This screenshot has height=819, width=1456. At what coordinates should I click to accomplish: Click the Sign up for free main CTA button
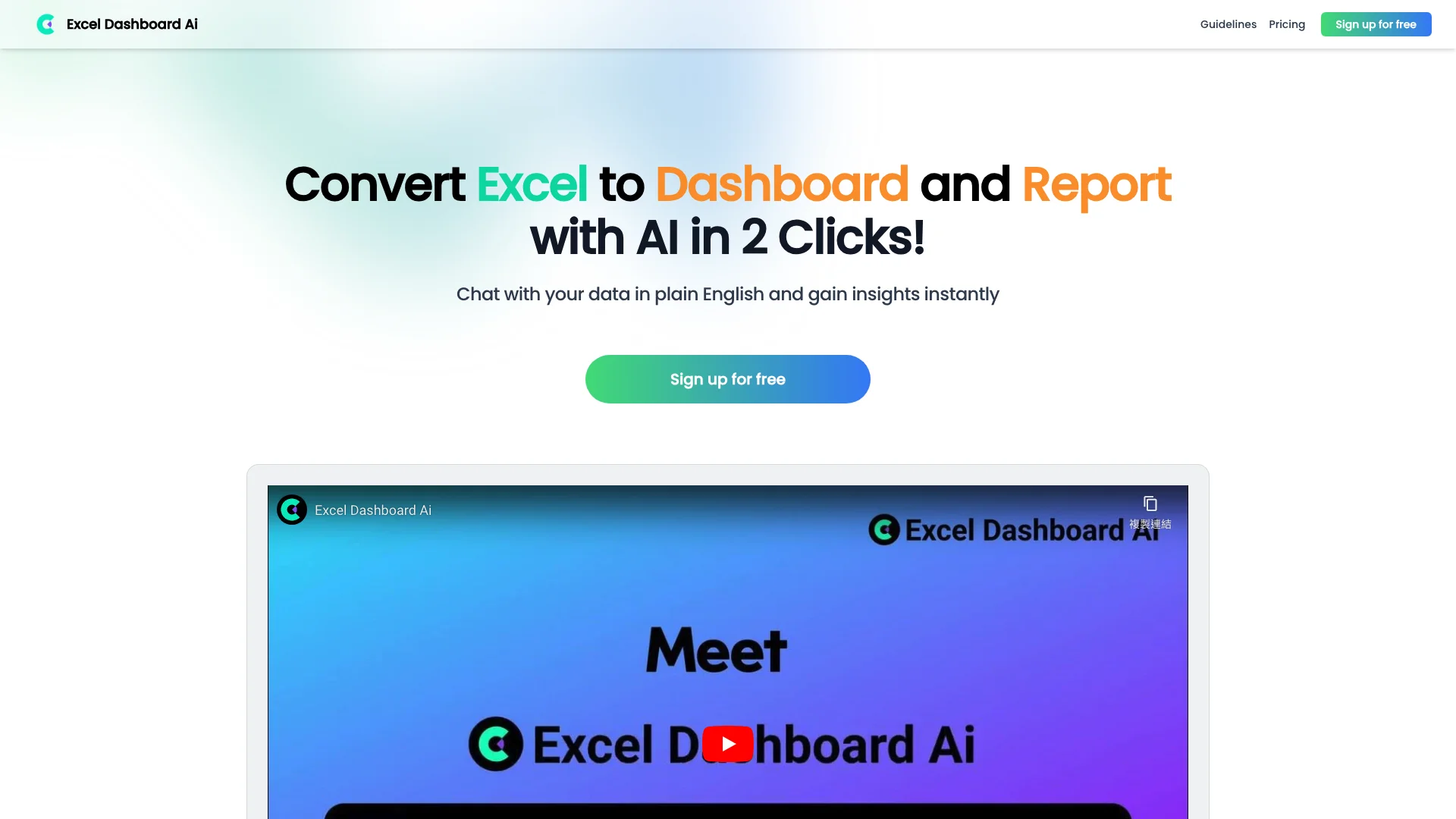point(727,379)
